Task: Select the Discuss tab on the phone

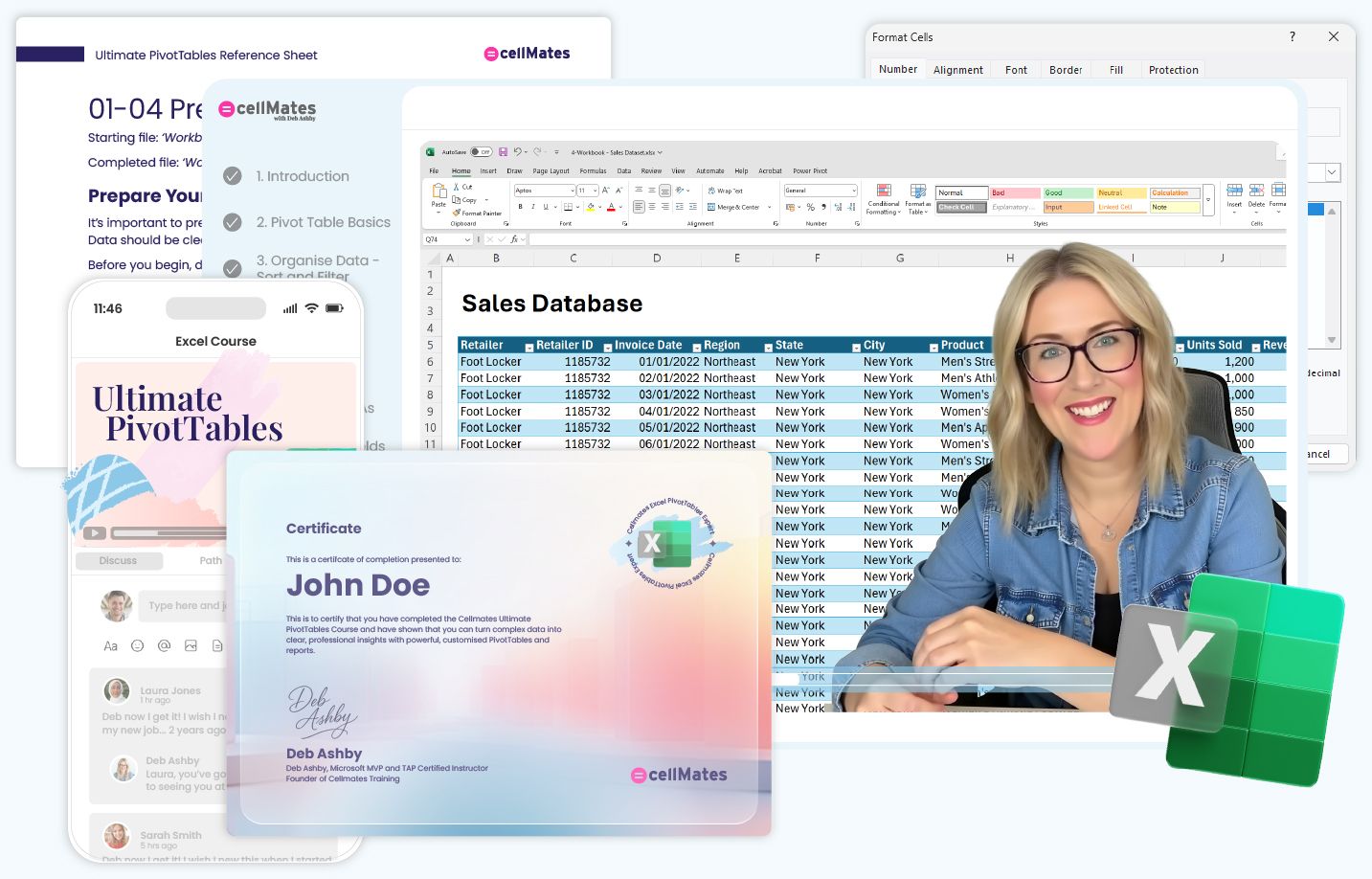Action: (x=118, y=561)
